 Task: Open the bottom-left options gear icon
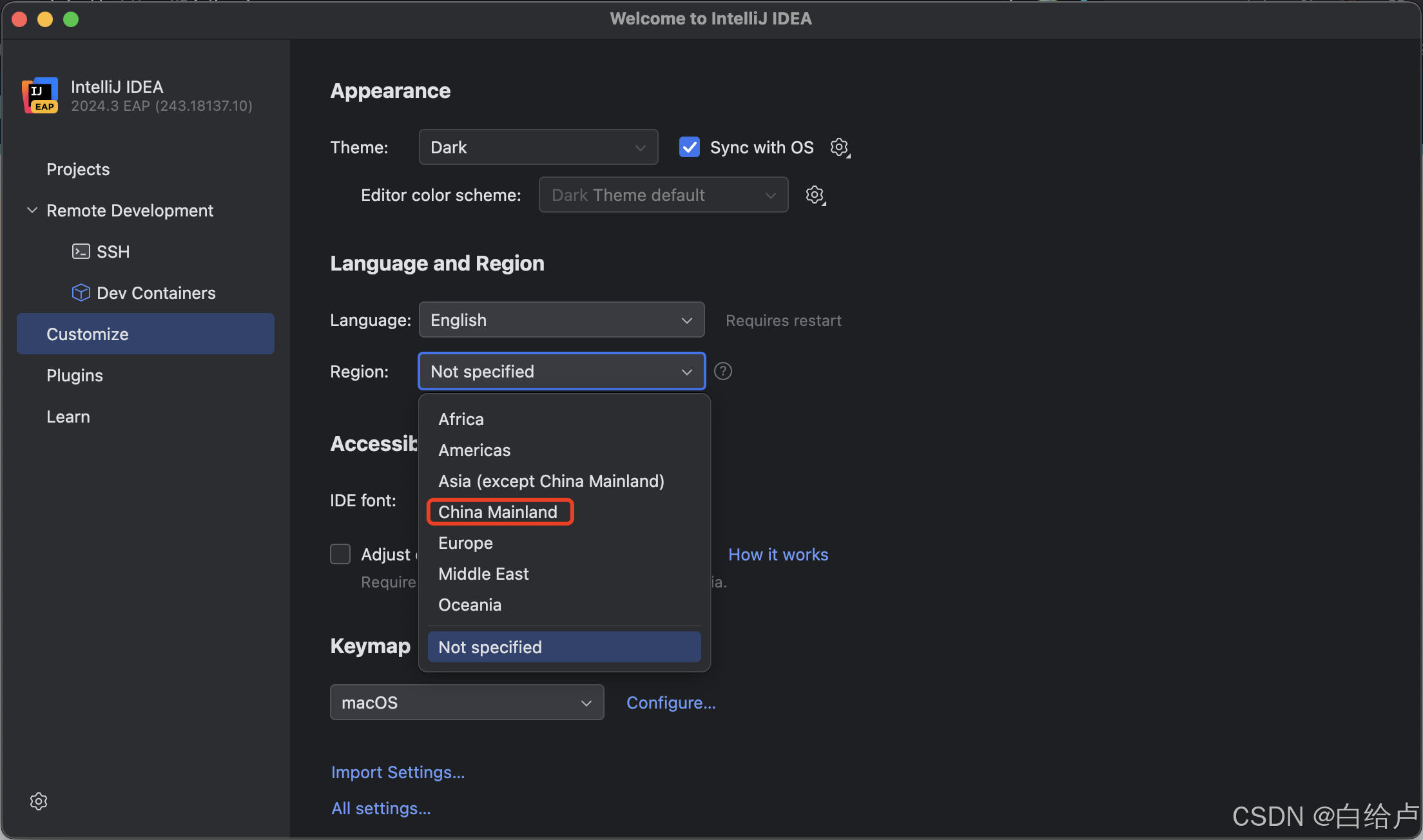click(x=39, y=801)
